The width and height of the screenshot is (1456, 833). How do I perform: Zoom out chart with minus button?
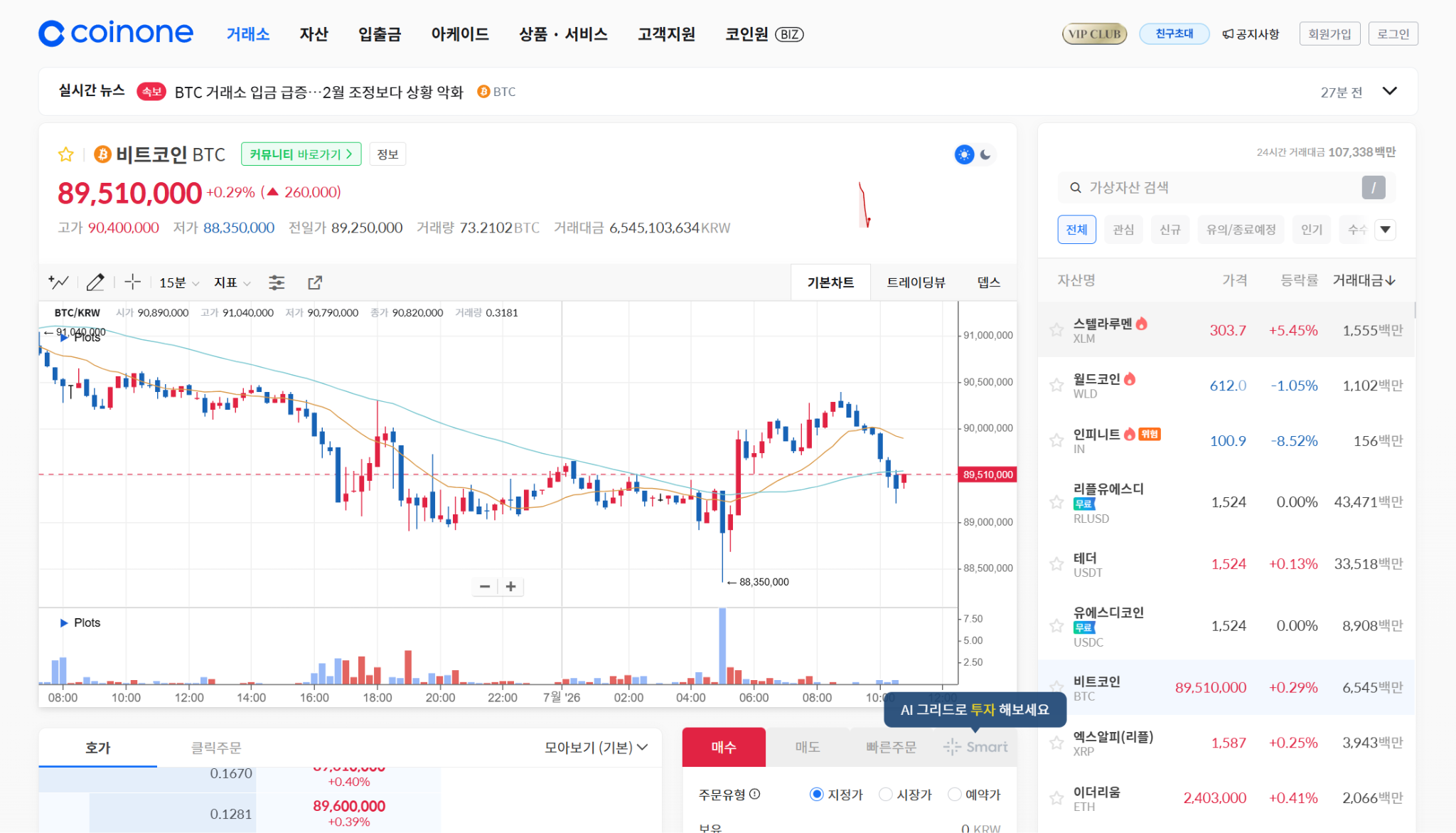click(485, 586)
